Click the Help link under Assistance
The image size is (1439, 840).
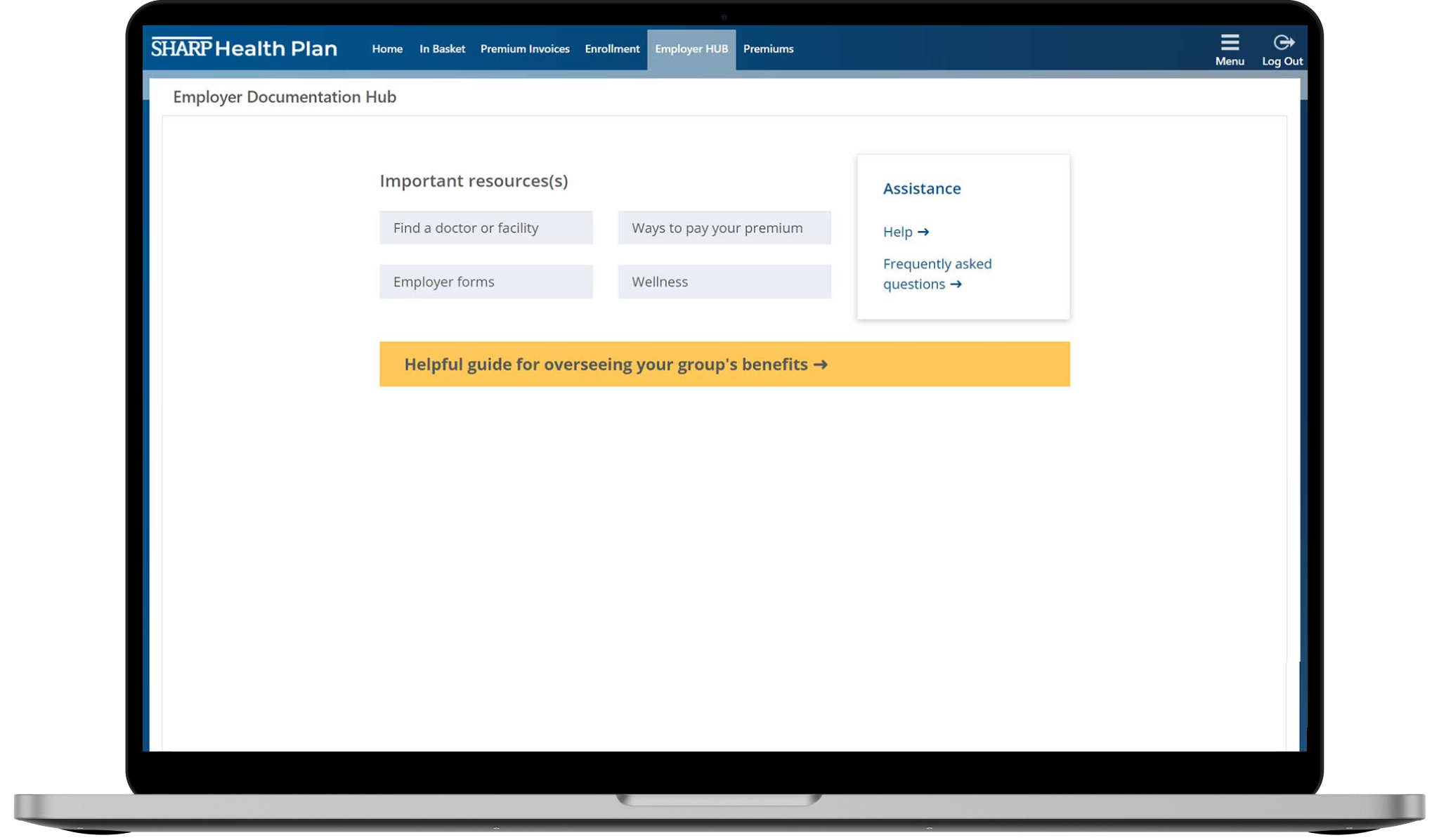point(898,232)
